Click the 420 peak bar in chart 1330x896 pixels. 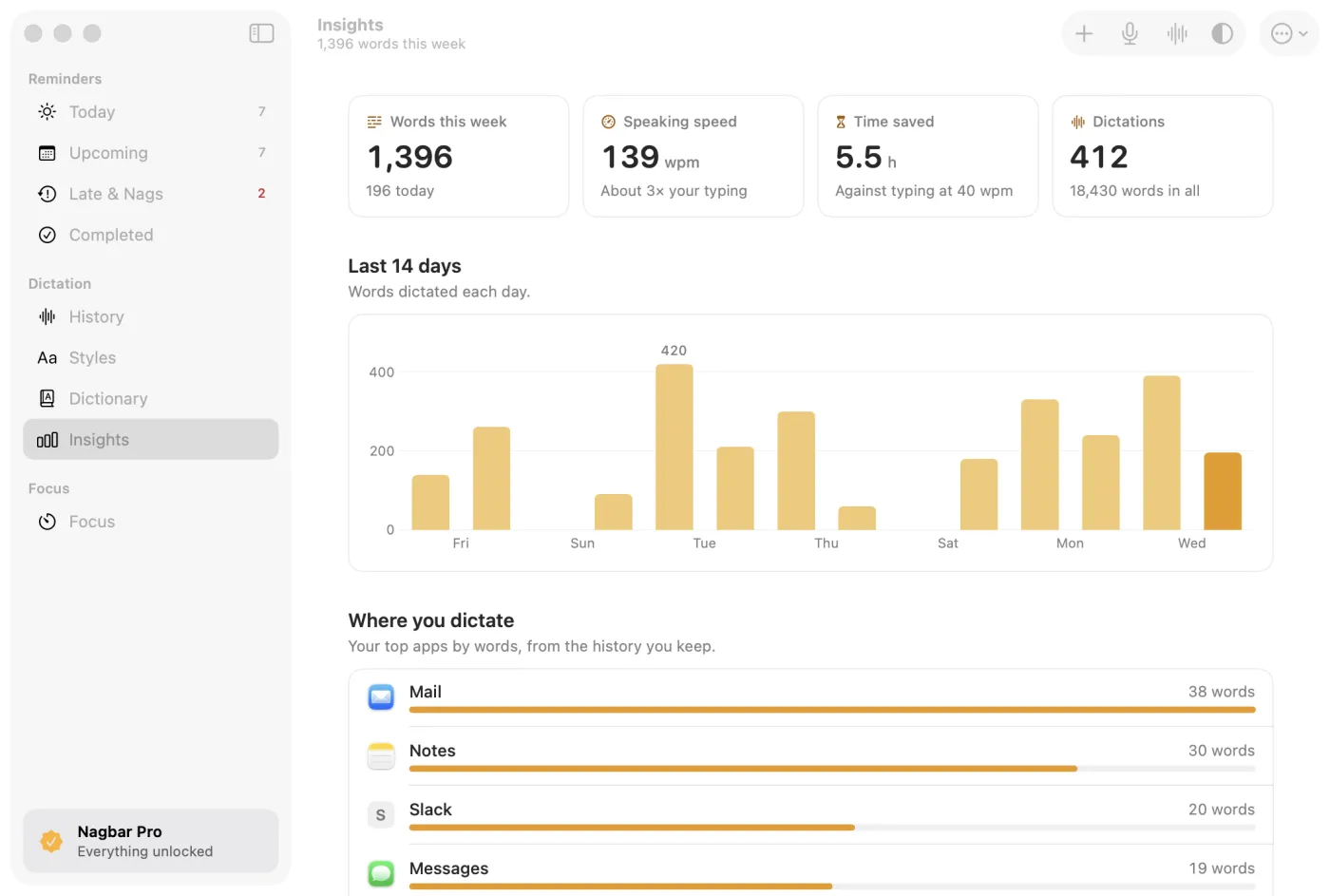click(674, 447)
